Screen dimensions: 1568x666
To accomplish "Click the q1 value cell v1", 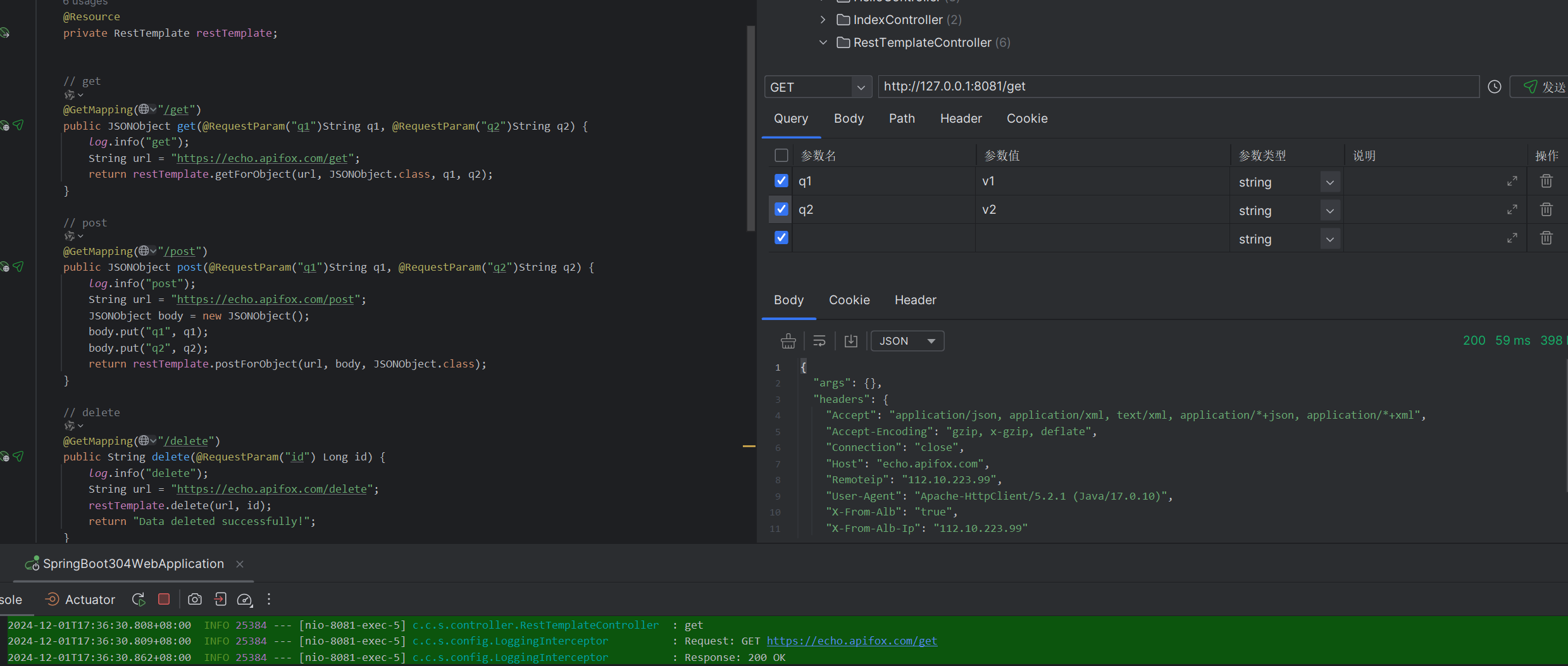I will [1102, 181].
